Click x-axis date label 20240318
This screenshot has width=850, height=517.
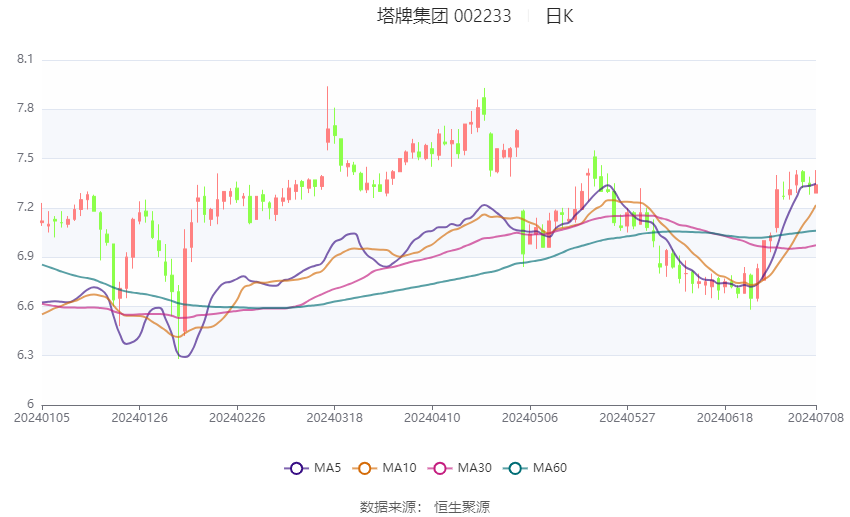(x=334, y=418)
